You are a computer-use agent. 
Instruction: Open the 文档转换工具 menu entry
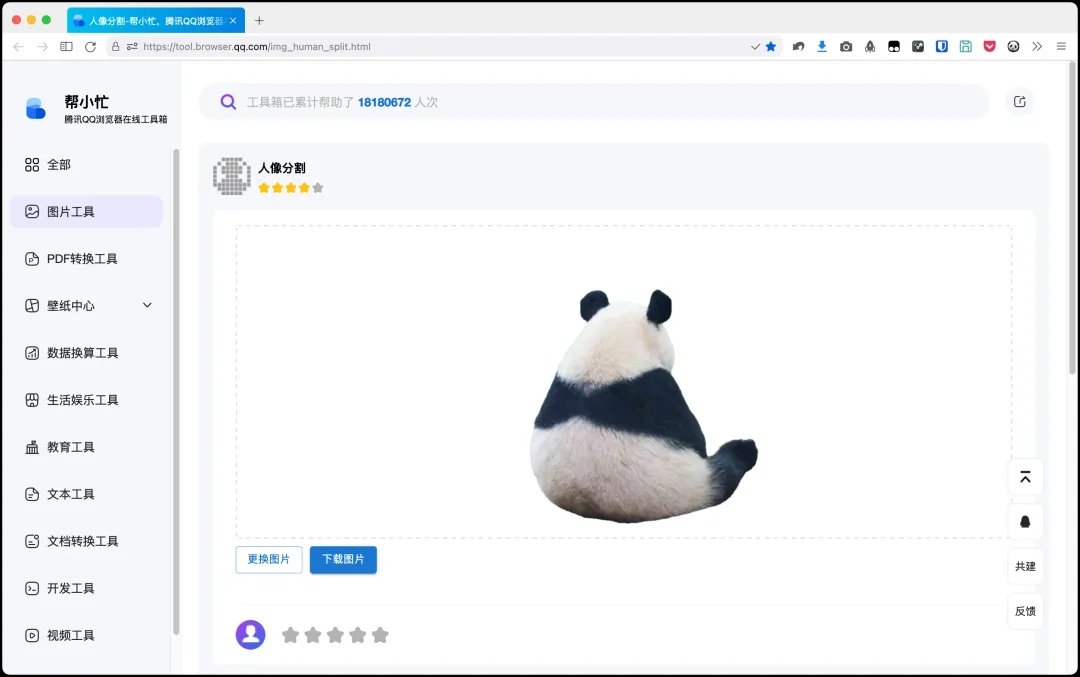[x=85, y=540]
